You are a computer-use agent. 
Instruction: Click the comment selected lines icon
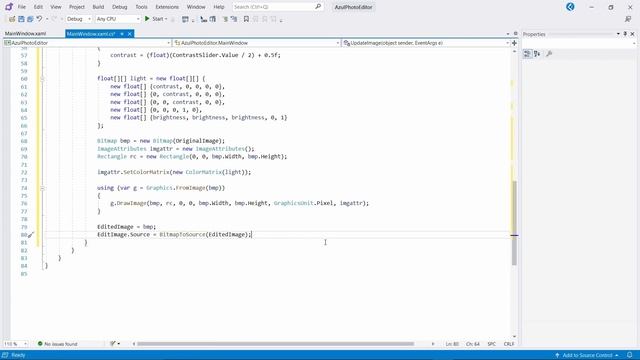click(225, 19)
